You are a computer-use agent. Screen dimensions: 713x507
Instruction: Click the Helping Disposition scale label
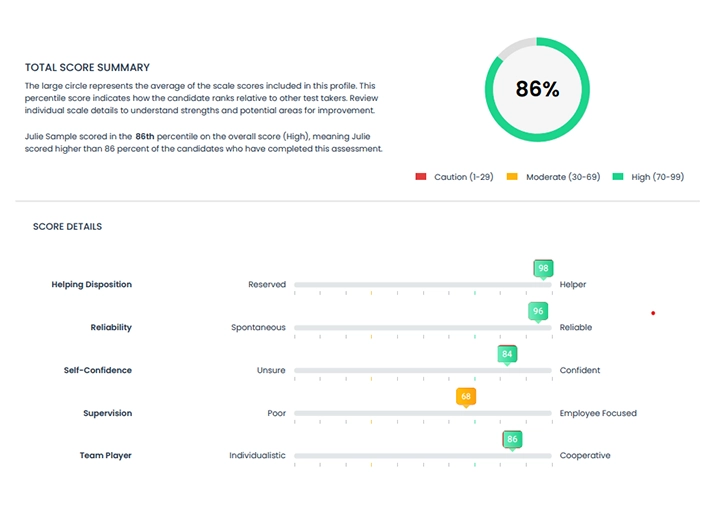(x=92, y=285)
